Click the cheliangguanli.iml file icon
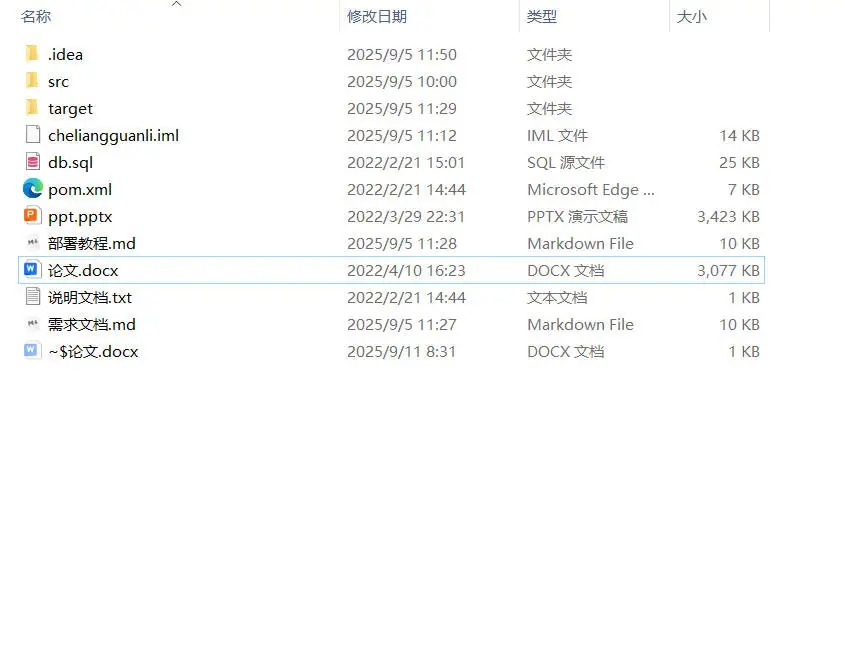The height and width of the screenshot is (666, 842). coord(33,134)
